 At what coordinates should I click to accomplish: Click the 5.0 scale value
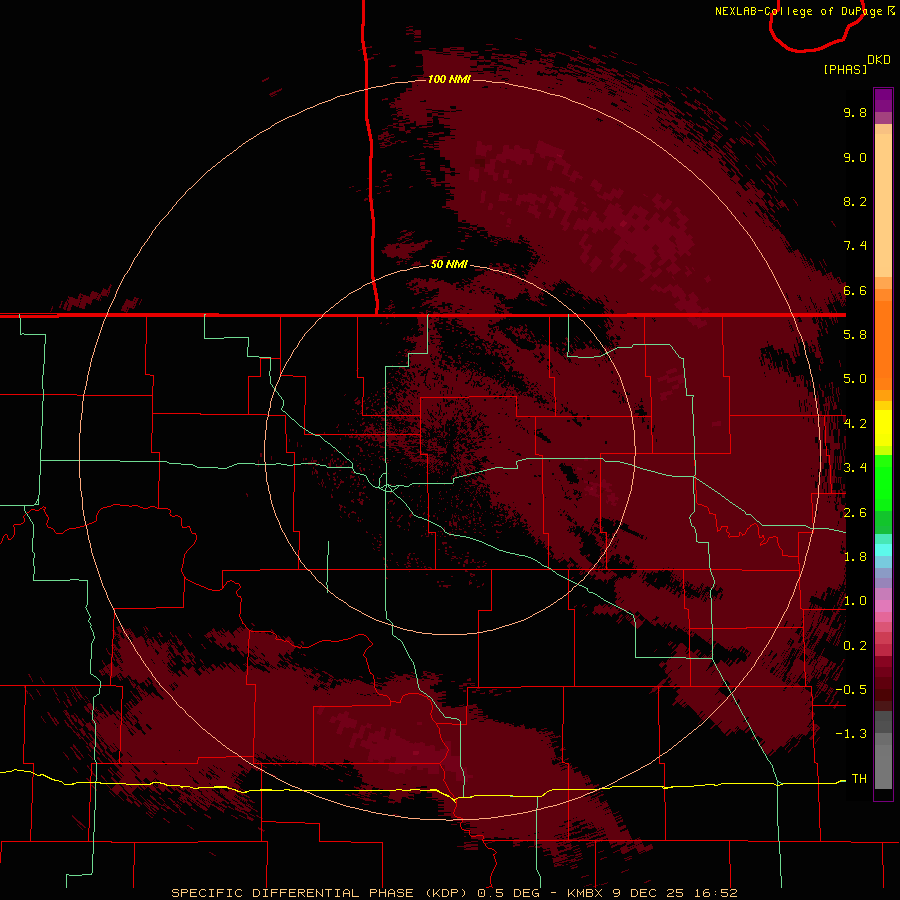point(855,379)
